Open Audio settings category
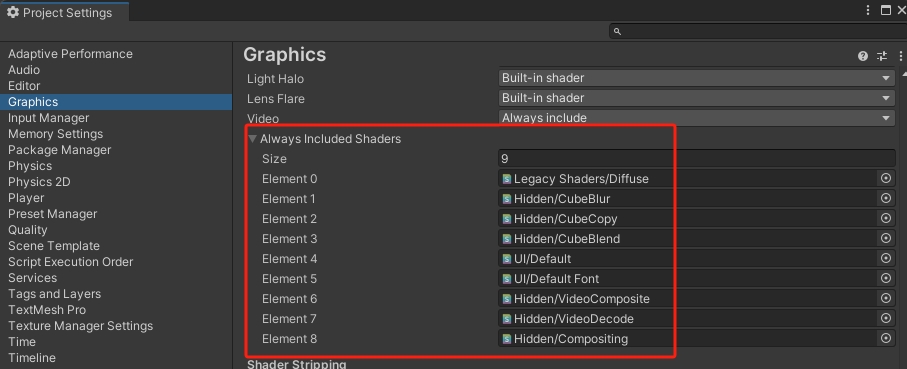 click(x=24, y=70)
